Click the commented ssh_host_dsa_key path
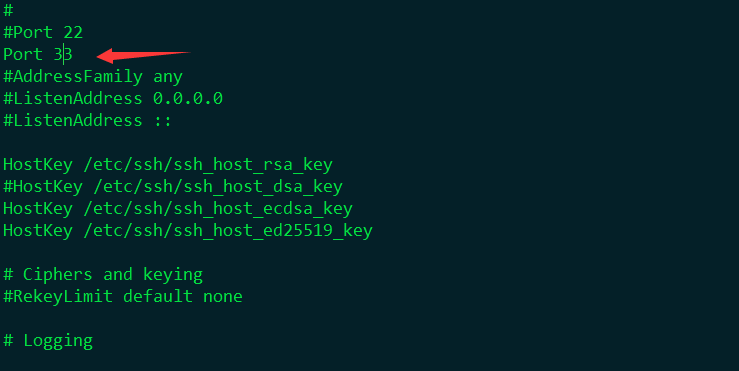 coord(218,187)
